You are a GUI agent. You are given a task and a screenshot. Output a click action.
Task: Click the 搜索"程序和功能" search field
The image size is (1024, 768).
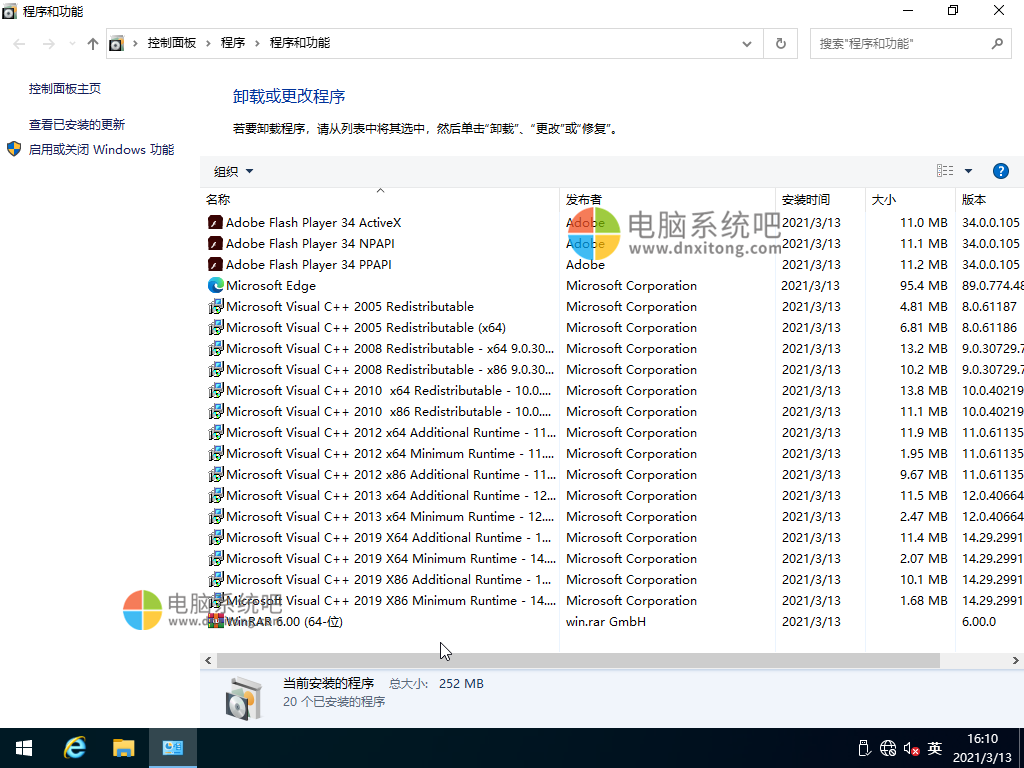[x=900, y=44]
